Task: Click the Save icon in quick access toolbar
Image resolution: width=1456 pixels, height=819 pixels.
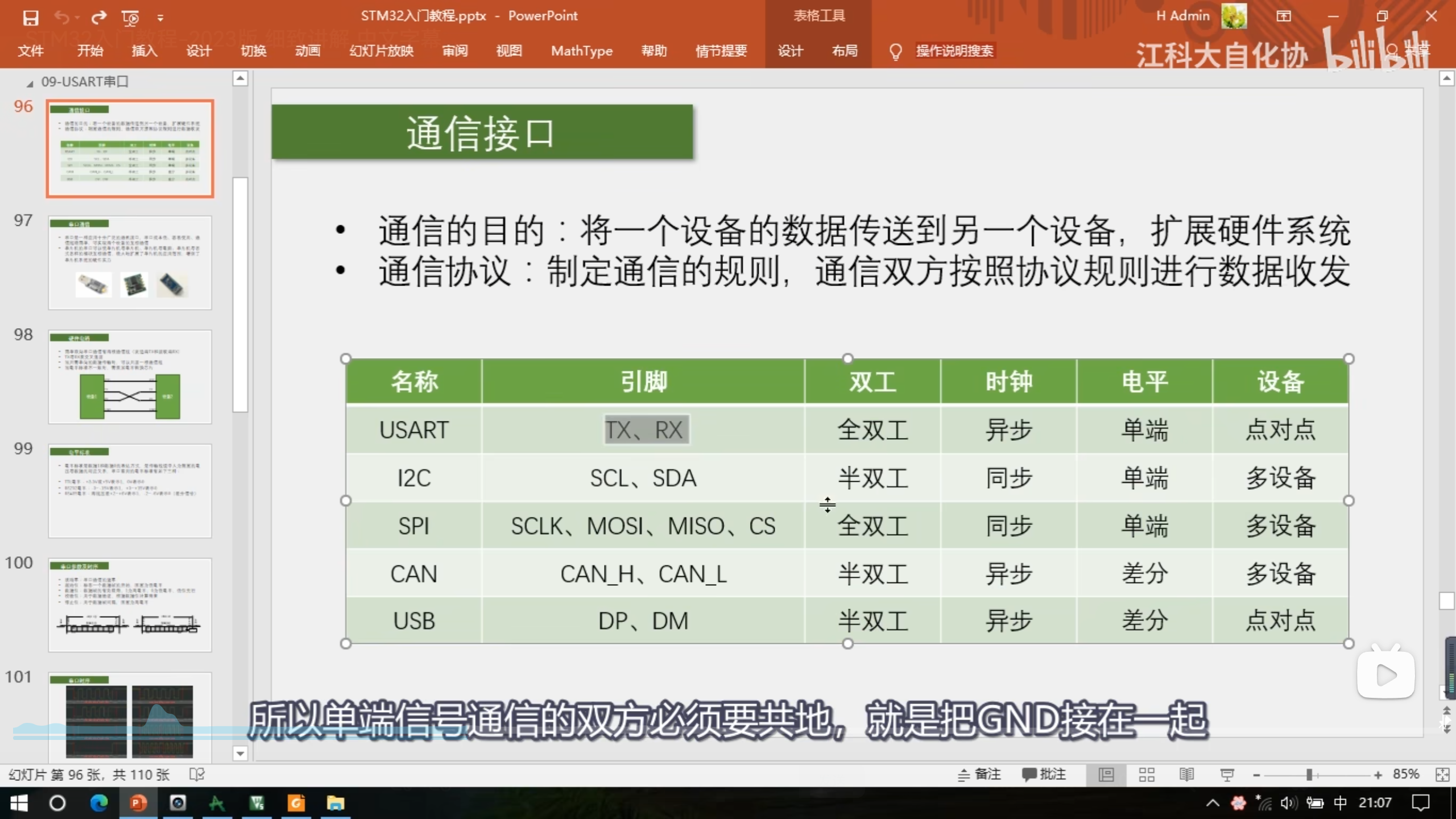Action: (31, 18)
